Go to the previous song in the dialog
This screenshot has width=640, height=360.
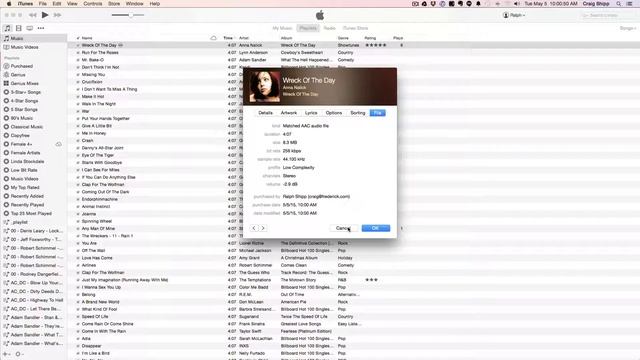[x=254, y=228]
